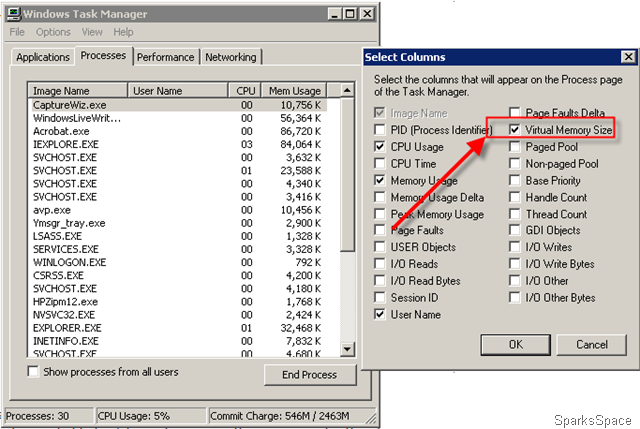This screenshot has width=640, height=429.
Task: Enable the I/O Write Bytes column
Action: click(x=515, y=264)
